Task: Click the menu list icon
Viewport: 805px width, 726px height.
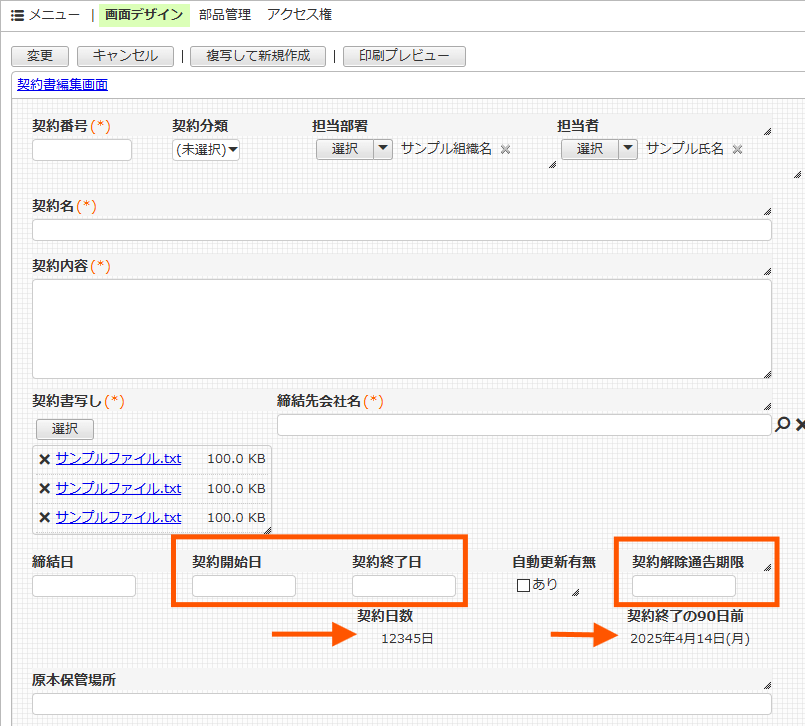Action: coord(17,15)
